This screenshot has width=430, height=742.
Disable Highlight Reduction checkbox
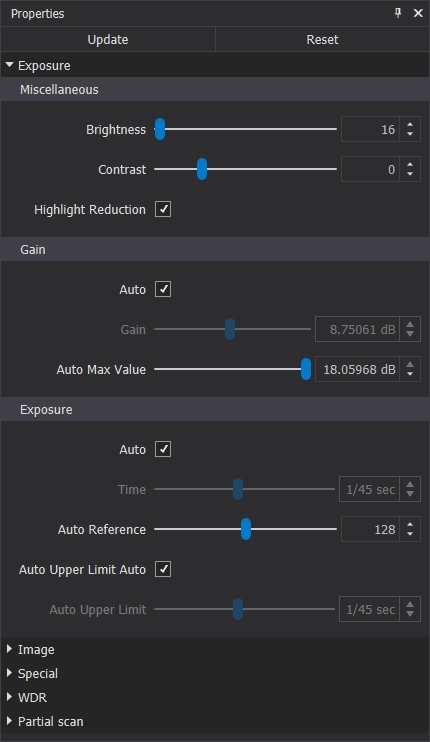point(163,209)
